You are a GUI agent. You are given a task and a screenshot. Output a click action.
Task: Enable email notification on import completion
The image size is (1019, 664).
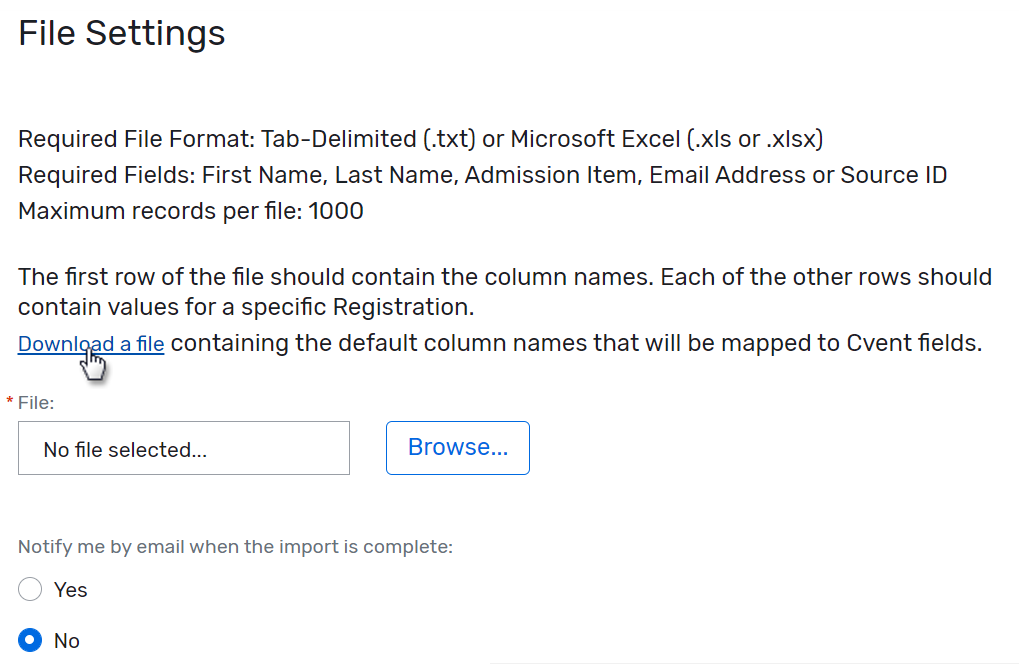[29, 589]
